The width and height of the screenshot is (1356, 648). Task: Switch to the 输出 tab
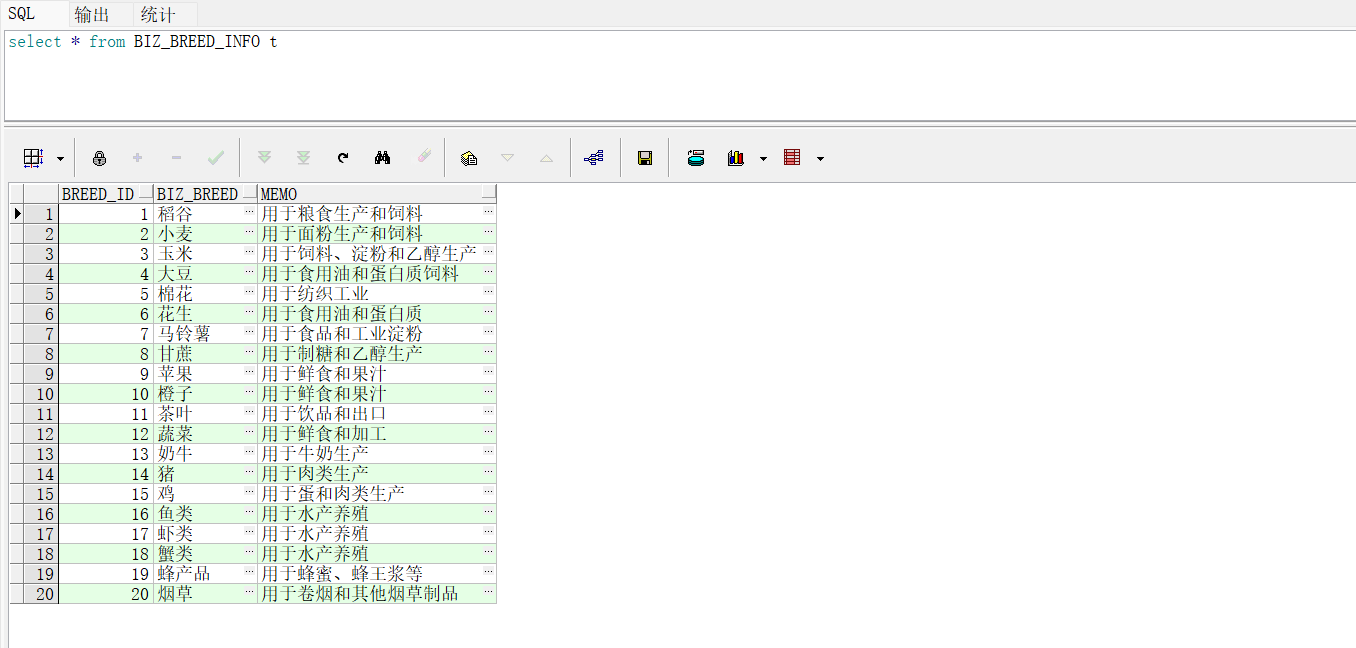pos(93,14)
